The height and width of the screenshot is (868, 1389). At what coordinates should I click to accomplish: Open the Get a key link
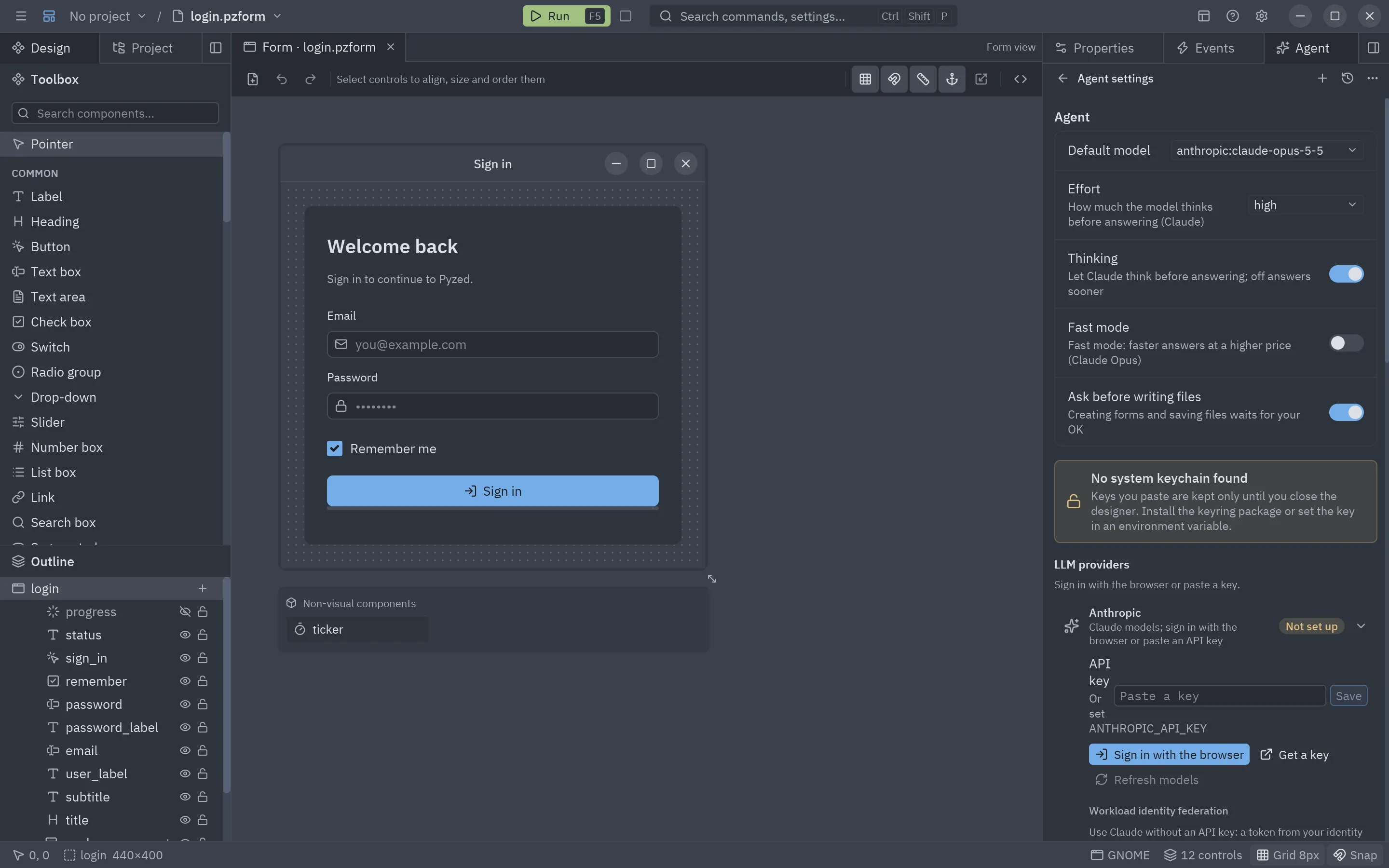pyautogui.click(x=1294, y=755)
